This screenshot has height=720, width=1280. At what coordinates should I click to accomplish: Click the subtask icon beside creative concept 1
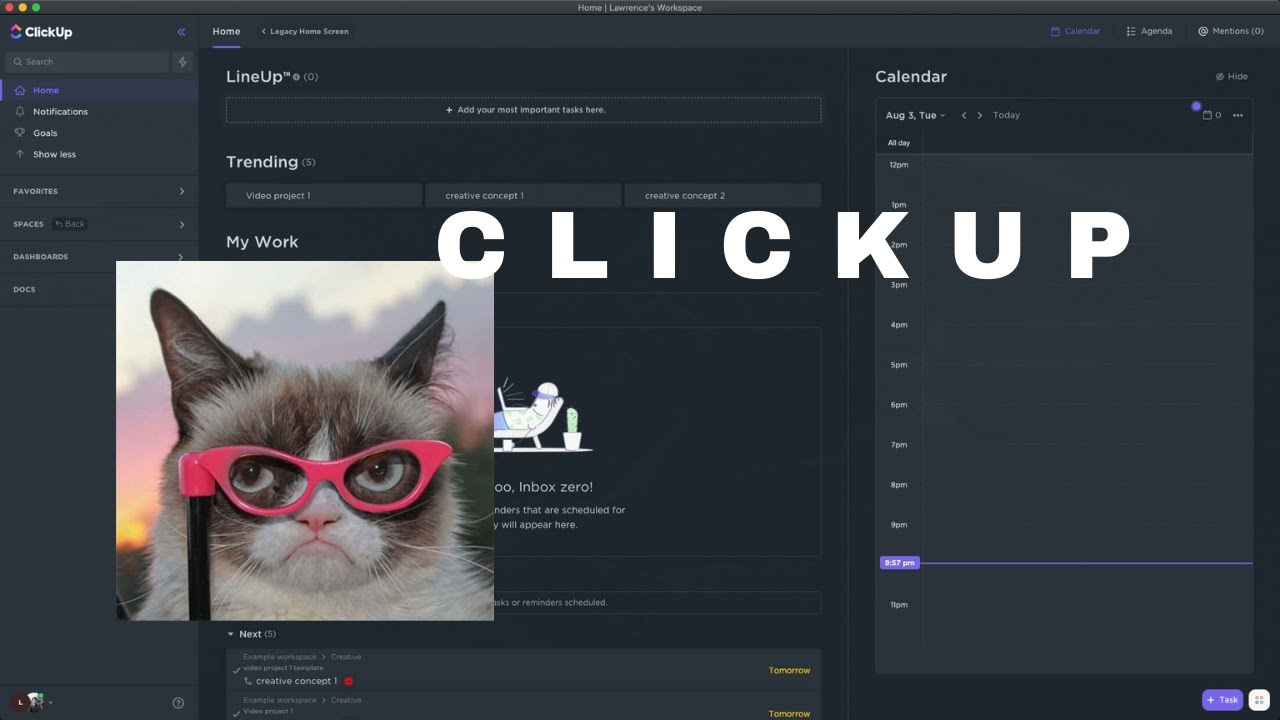[x=248, y=681]
